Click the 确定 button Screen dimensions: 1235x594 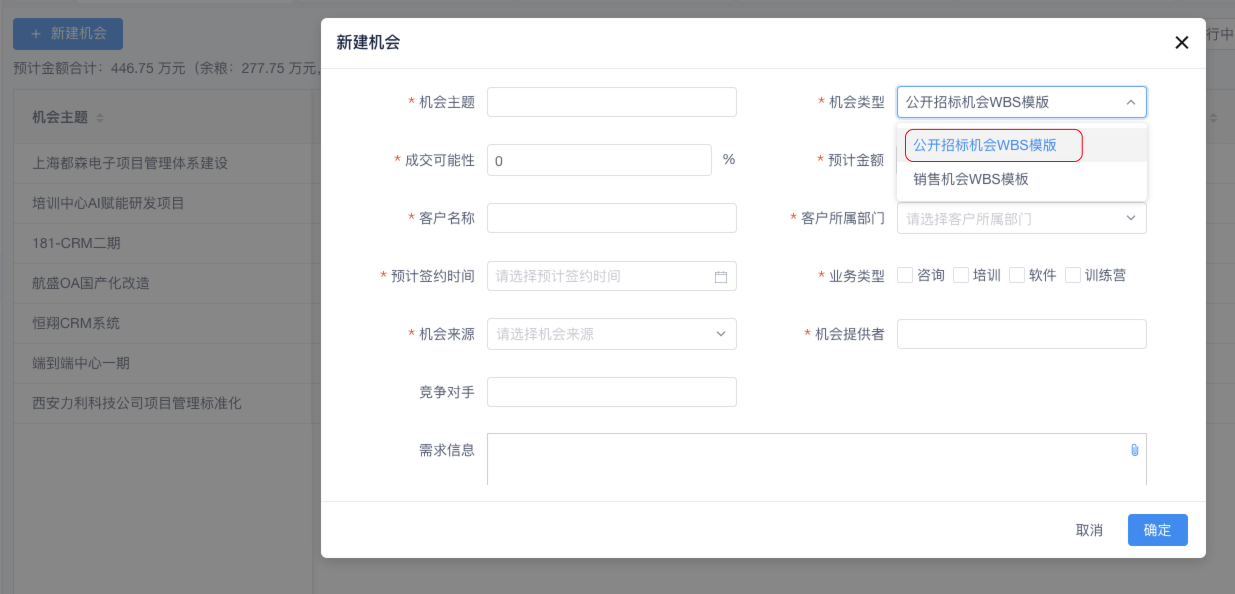(1157, 530)
